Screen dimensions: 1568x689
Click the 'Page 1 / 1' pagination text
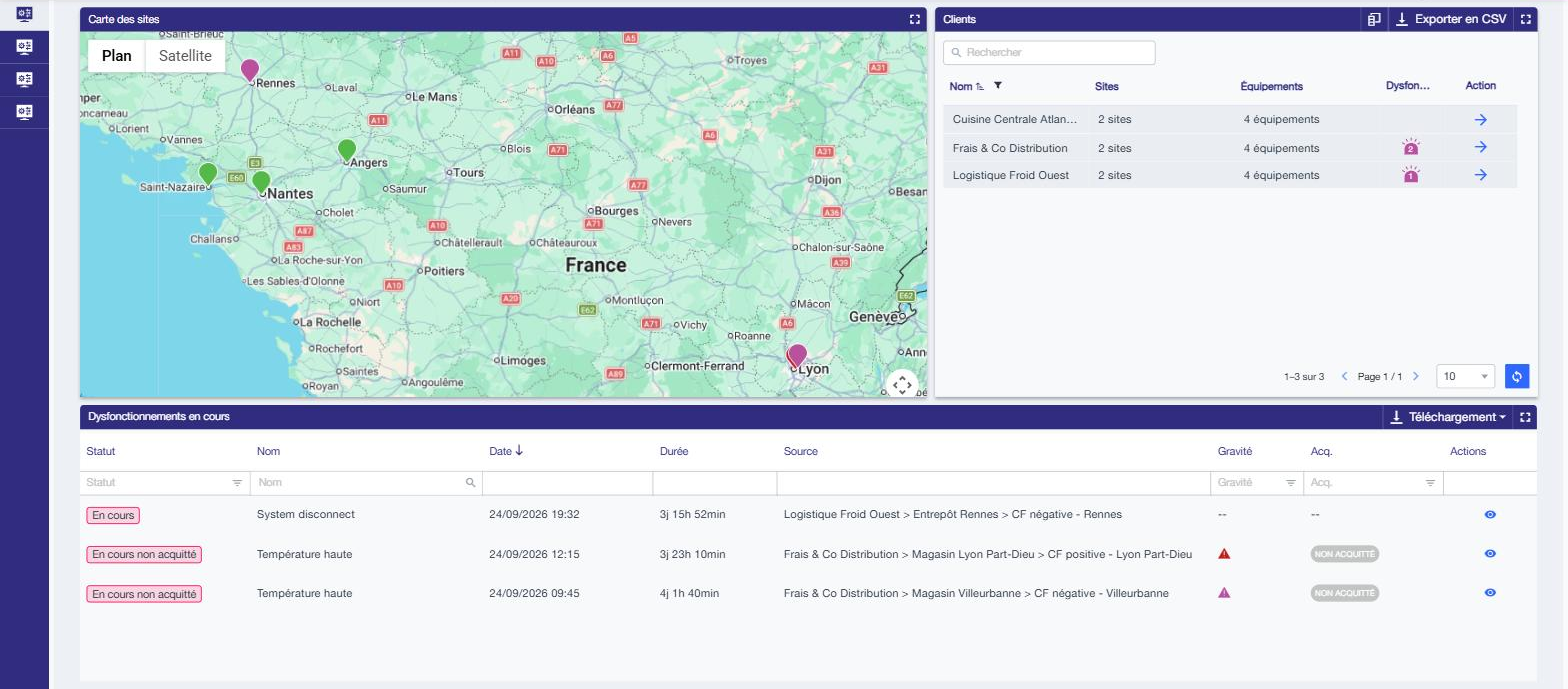click(1380, 377)
